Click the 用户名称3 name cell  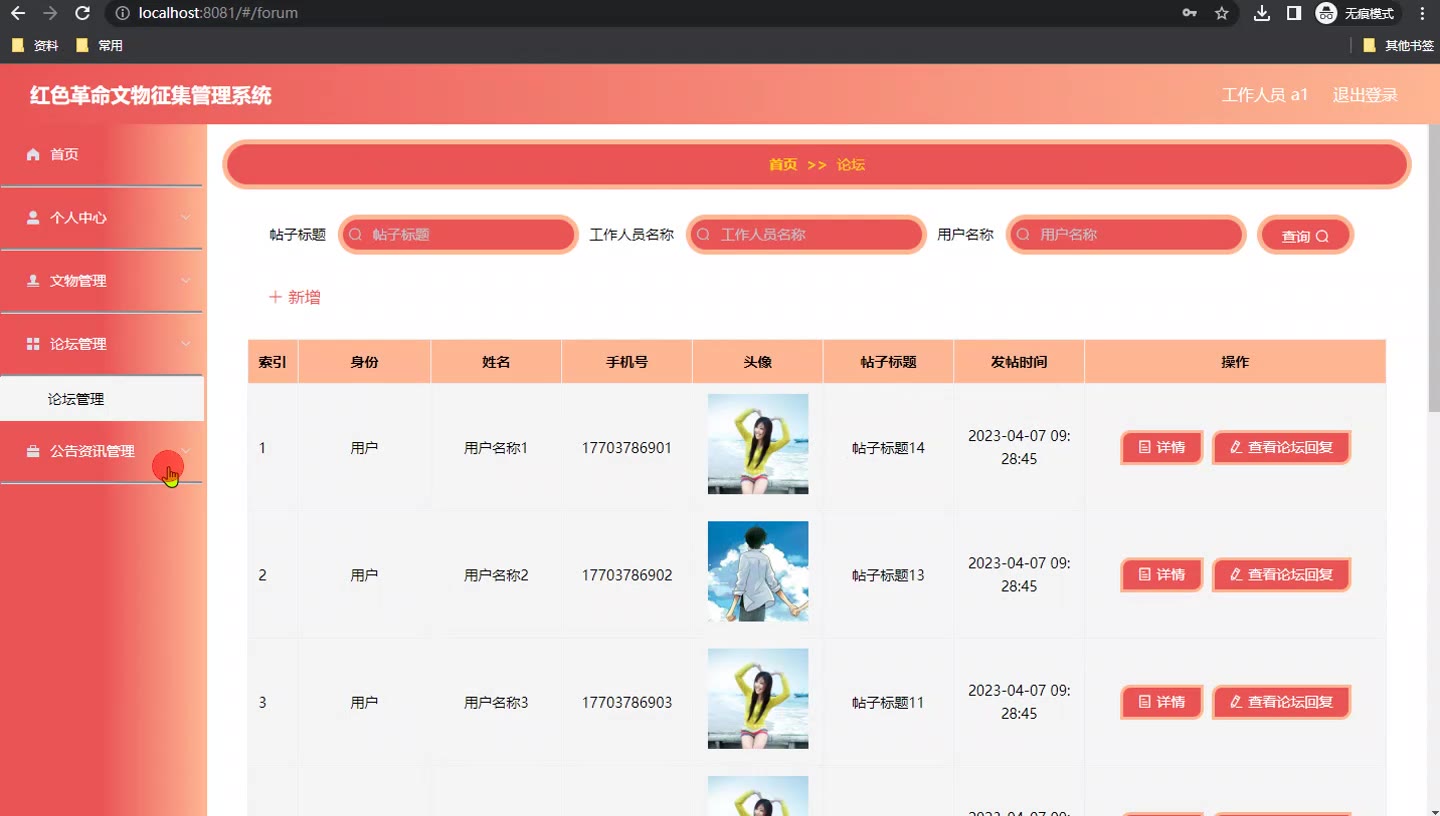(x=496, y=702)
